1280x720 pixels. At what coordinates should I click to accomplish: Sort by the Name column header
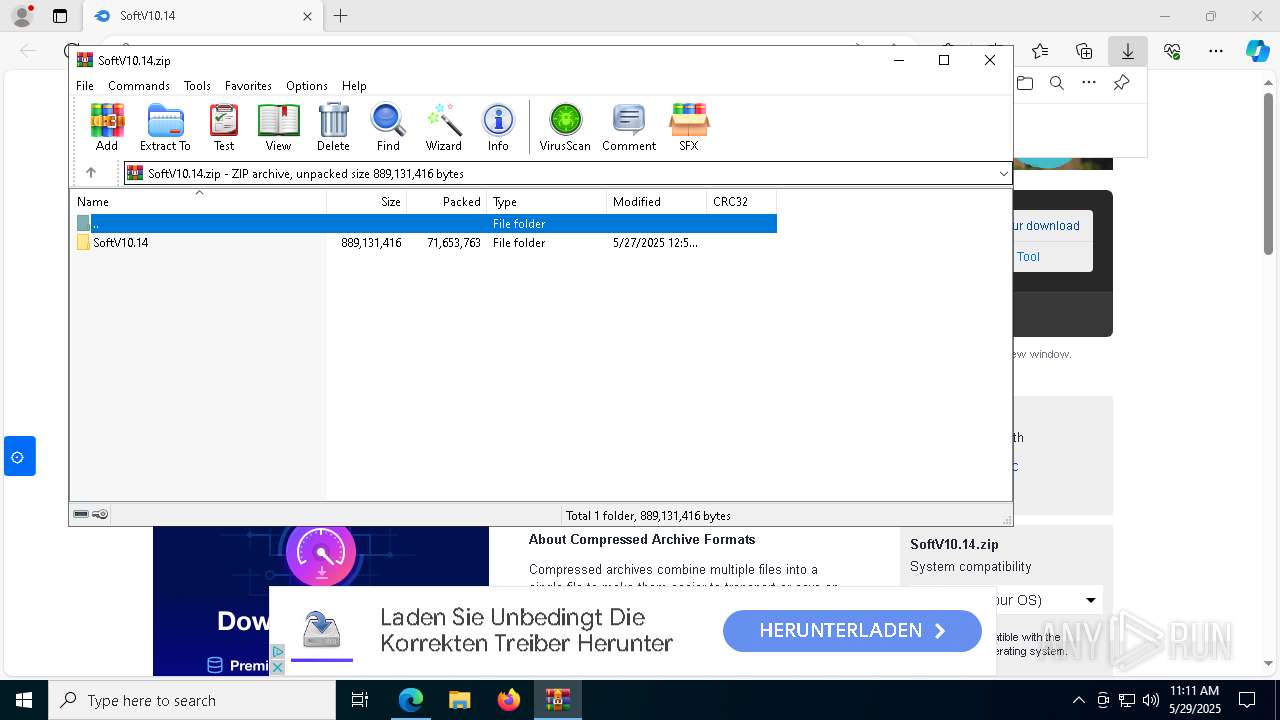tap(198, 202)
